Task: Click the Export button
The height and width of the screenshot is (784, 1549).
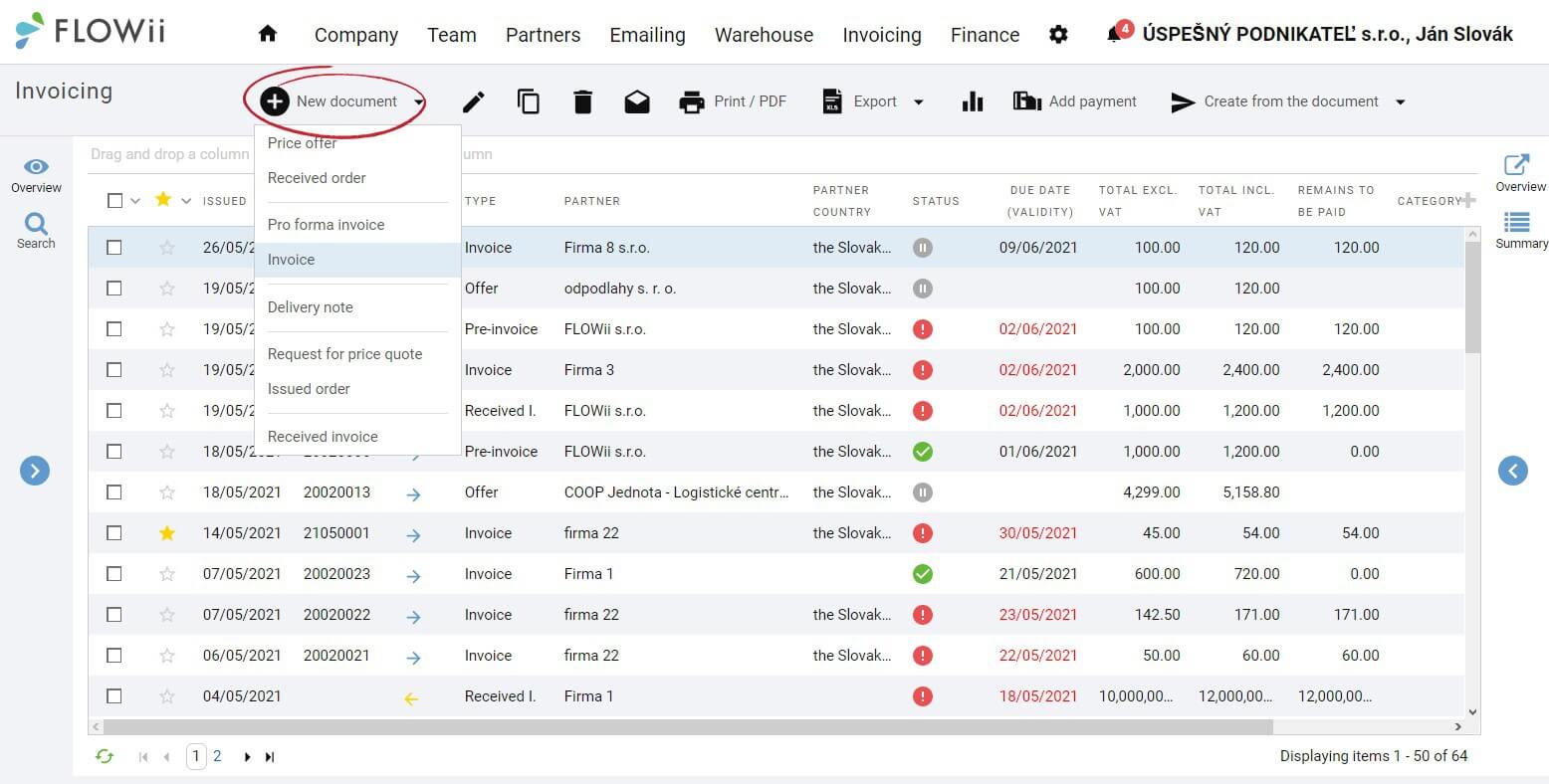Action: 861,101
